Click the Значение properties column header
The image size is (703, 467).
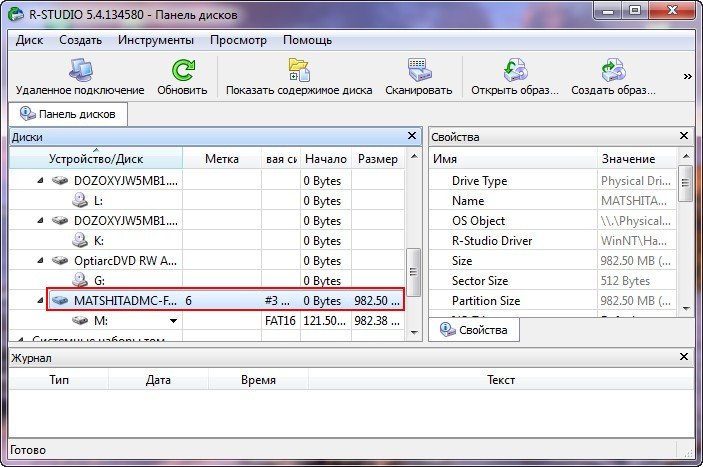coord(637,159)
